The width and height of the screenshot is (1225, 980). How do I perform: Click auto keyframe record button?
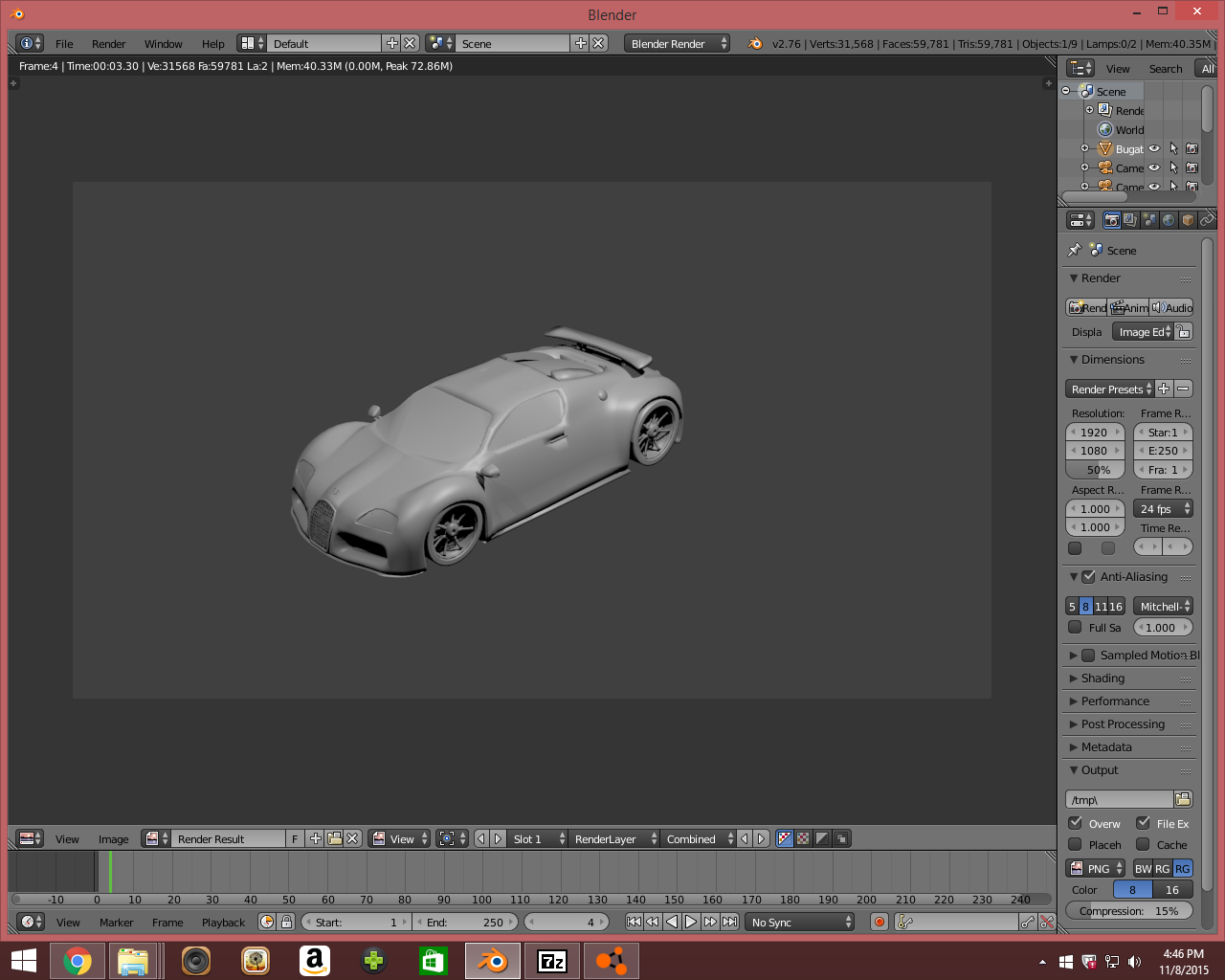880,922
